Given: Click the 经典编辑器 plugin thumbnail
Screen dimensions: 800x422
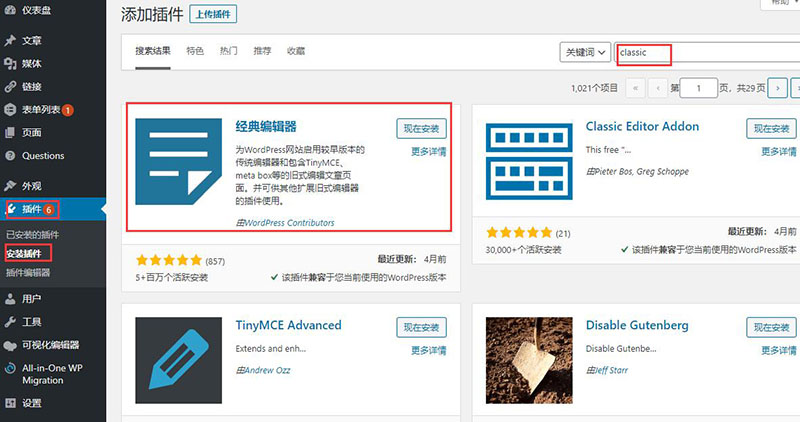Looking at the screenshot, I should click(x=179, y=161).
